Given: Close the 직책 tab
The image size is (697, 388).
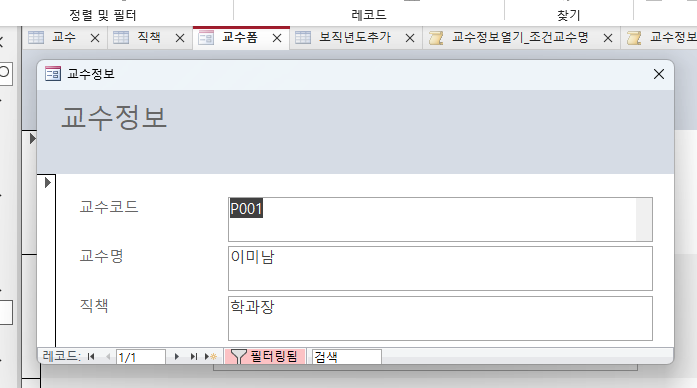Looking at the screenshot, I should [x=180, y=38].
